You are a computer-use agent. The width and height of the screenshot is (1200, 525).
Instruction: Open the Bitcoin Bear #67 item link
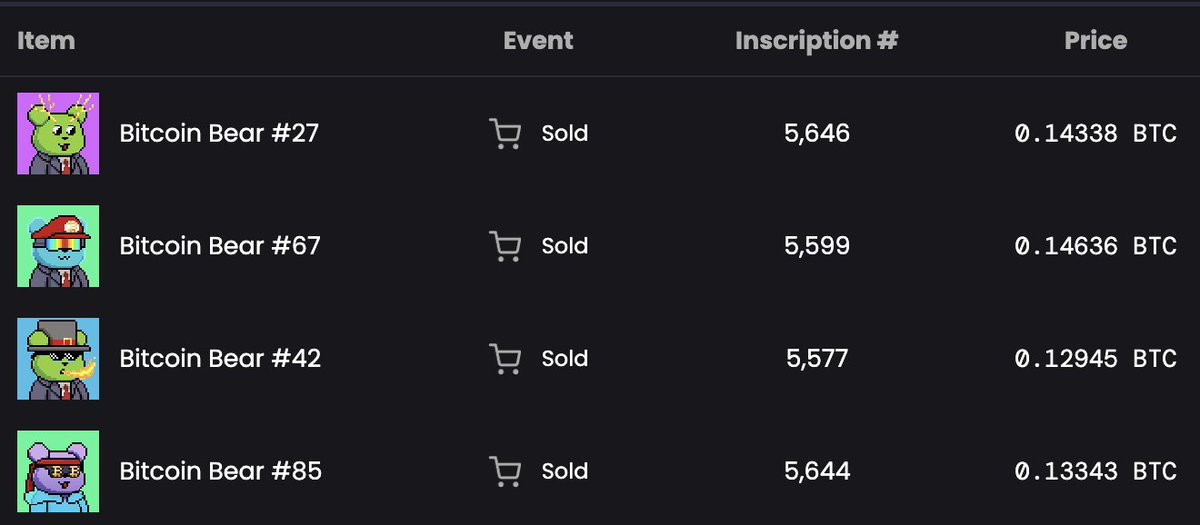(x=220, y=246)
